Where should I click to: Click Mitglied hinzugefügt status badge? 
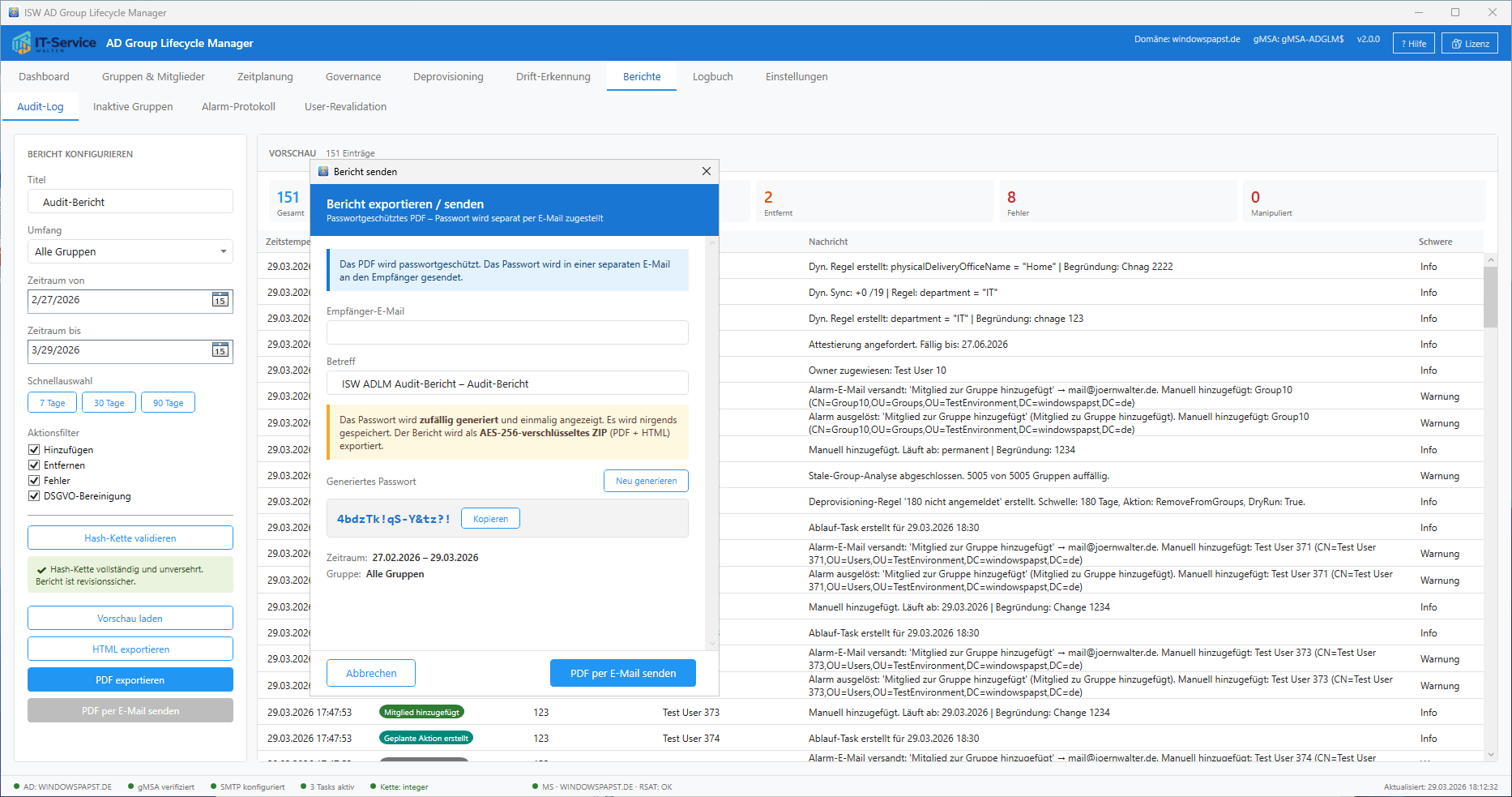tap(421, 713)
